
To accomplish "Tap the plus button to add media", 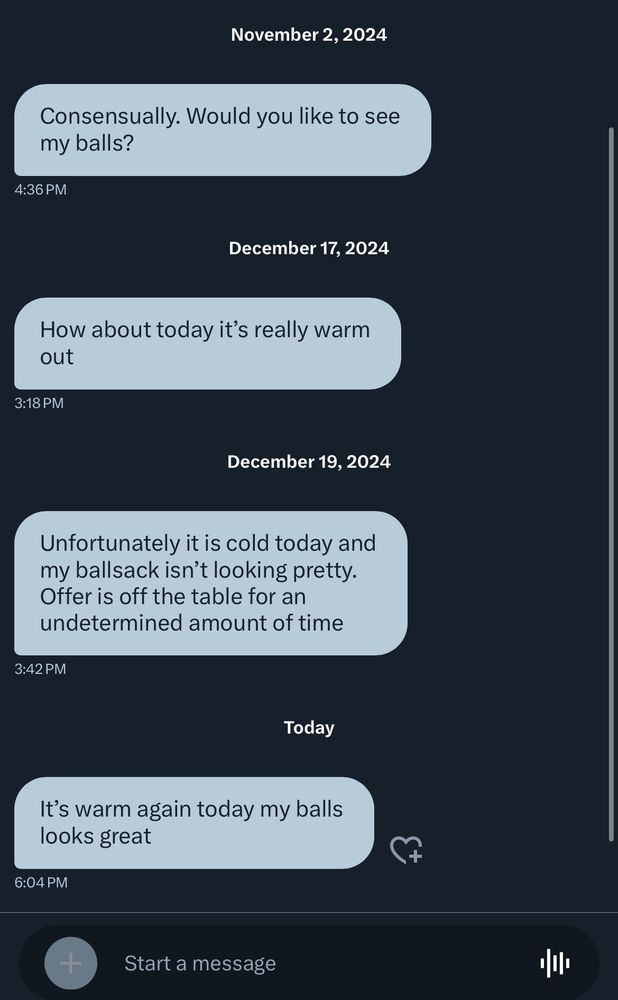I will [x=71, y=963].
